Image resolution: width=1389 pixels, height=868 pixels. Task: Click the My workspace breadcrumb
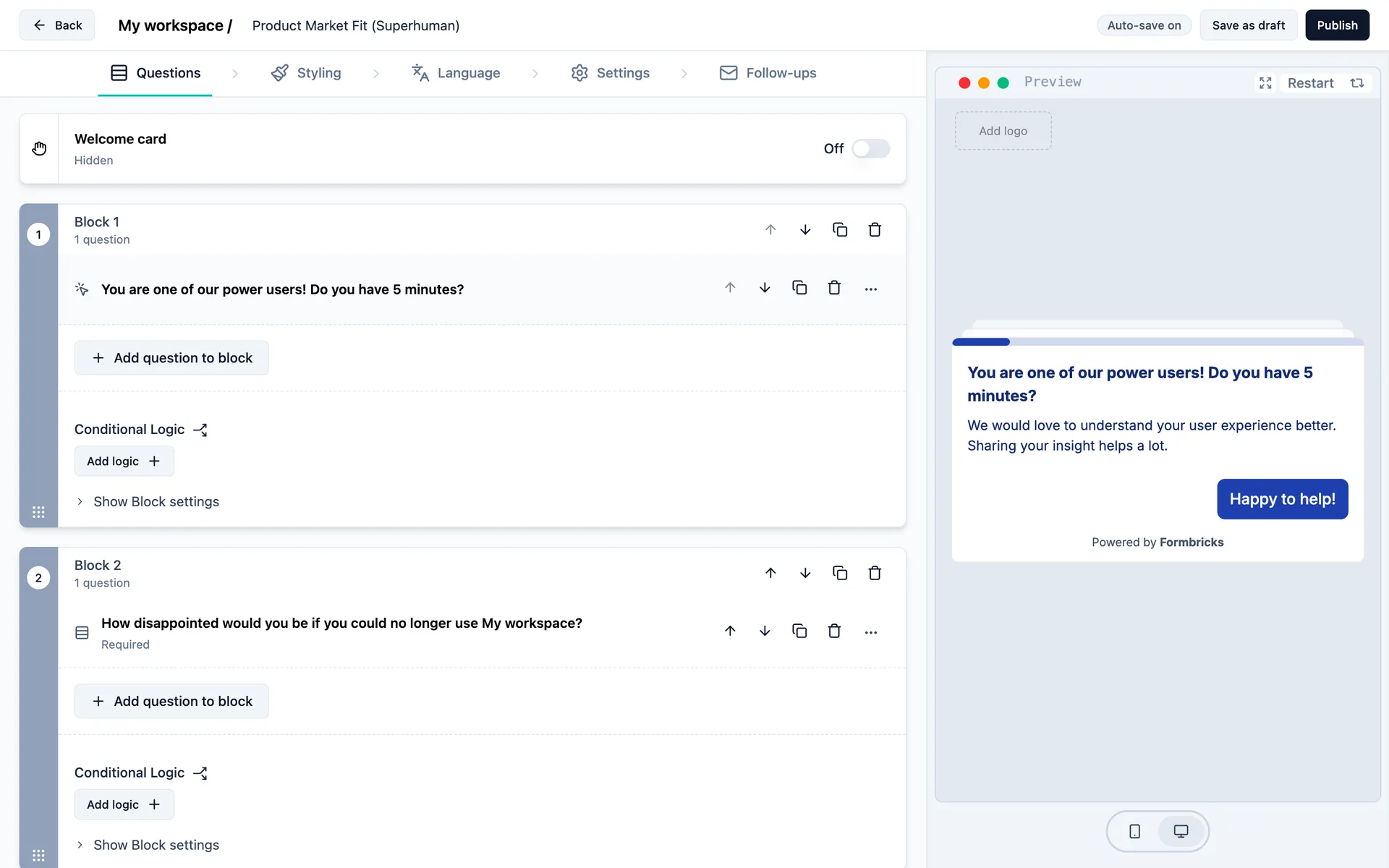(x=175, y=25)
